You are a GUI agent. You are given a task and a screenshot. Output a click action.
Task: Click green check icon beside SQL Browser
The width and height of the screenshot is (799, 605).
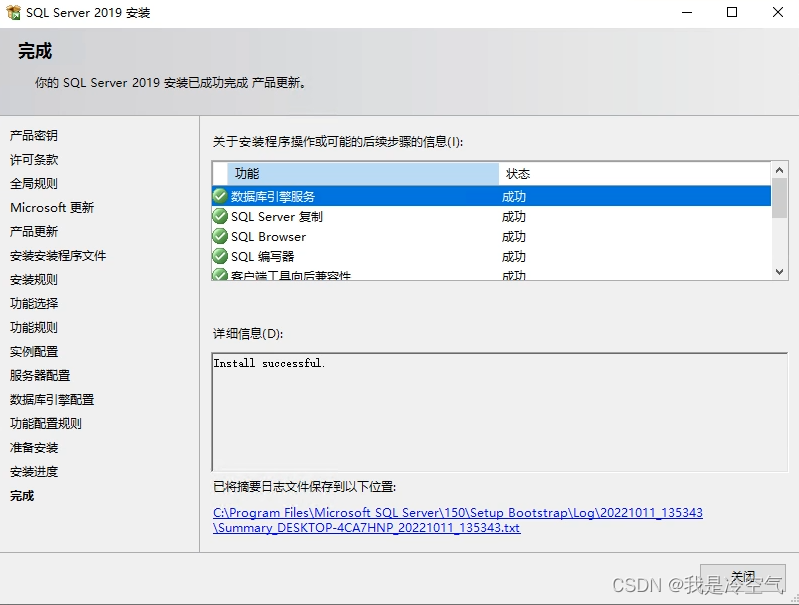click(220, 236)
